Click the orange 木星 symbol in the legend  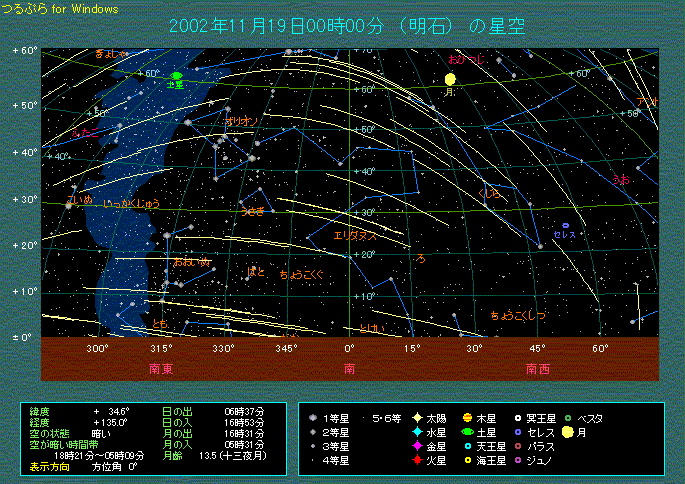click(x=467, y=418)
